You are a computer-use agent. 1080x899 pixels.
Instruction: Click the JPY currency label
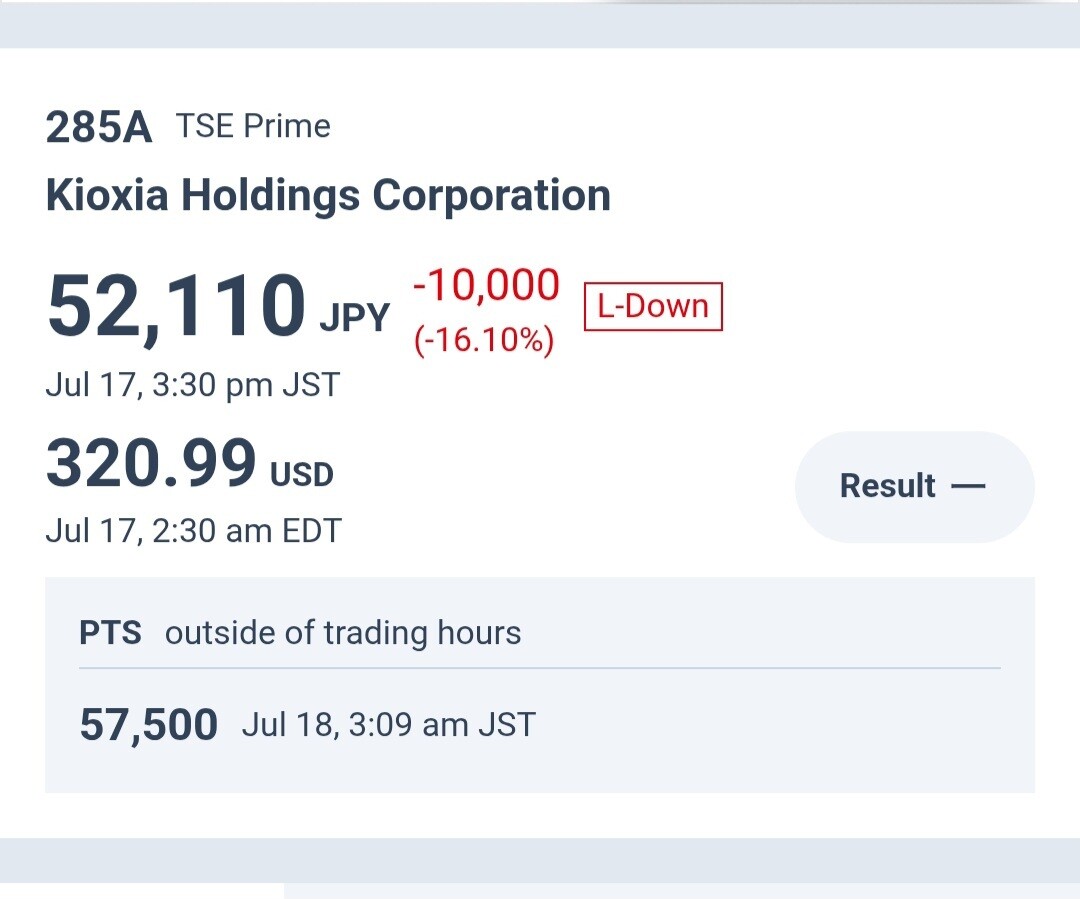point(355,318)
